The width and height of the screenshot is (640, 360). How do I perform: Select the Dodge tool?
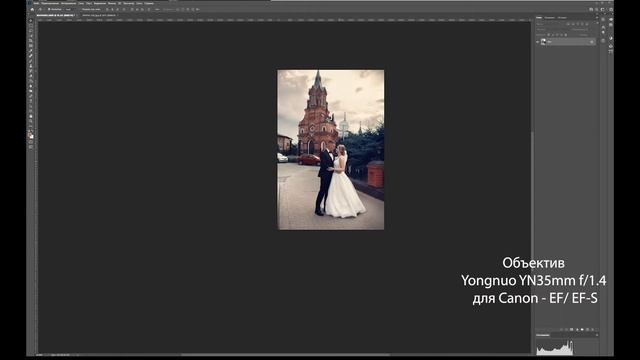(31, 91)
